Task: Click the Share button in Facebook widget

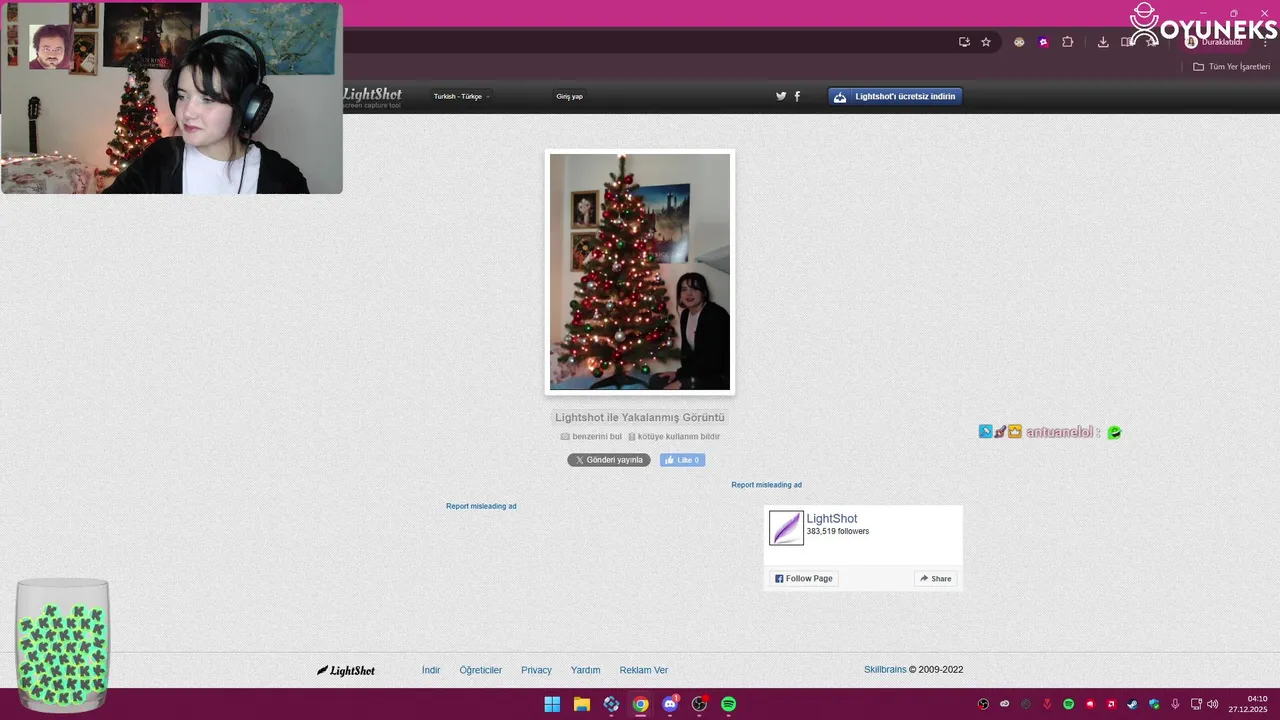Action: pyautogui.click(x=936, y=579)
